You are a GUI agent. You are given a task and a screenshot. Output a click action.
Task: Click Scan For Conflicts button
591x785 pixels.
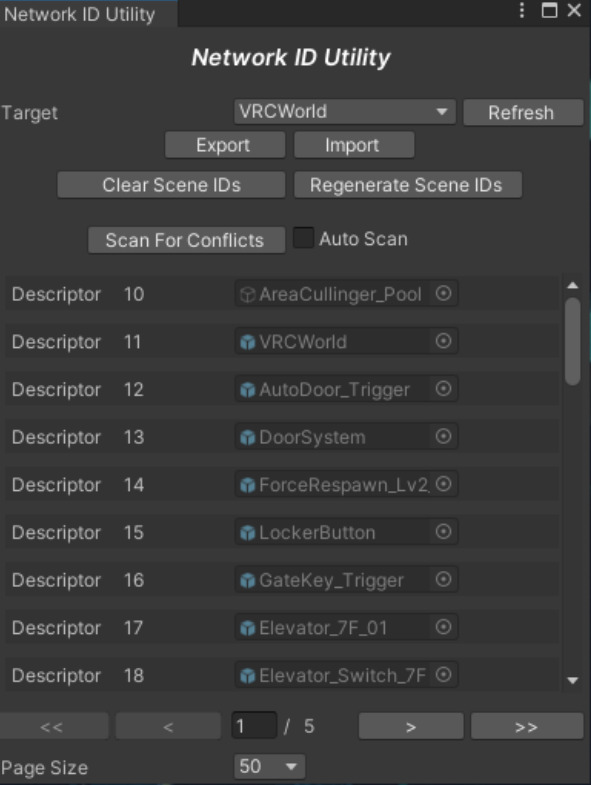click(x=186, y=240)
